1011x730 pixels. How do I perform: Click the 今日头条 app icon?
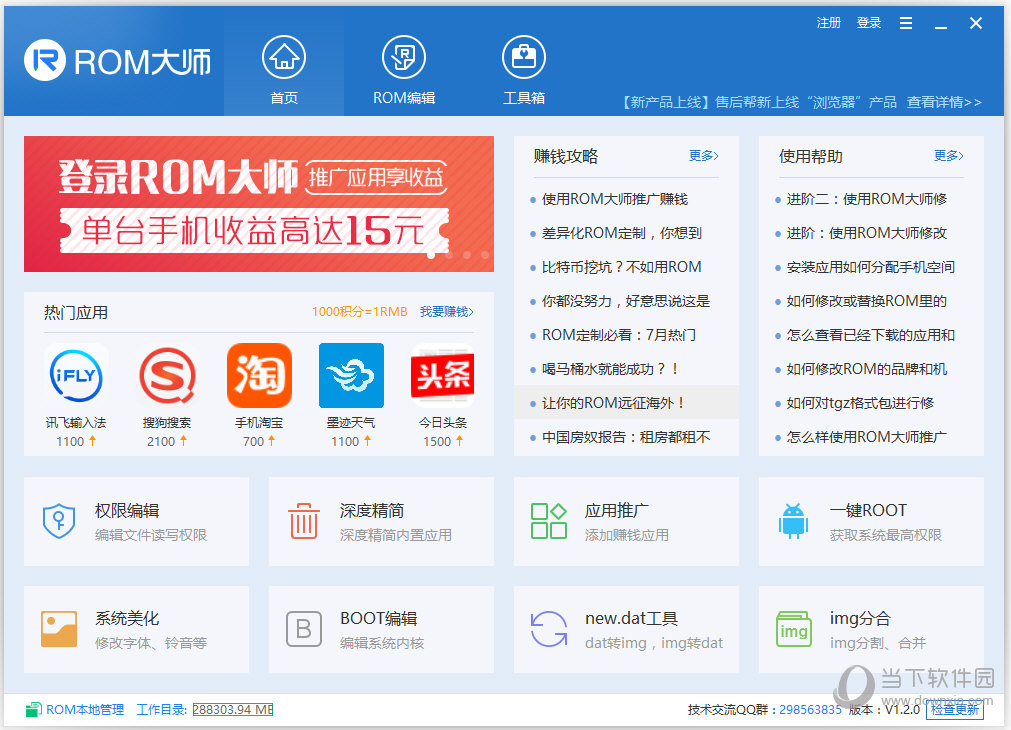pyautogui.click(x=443, y=375)
